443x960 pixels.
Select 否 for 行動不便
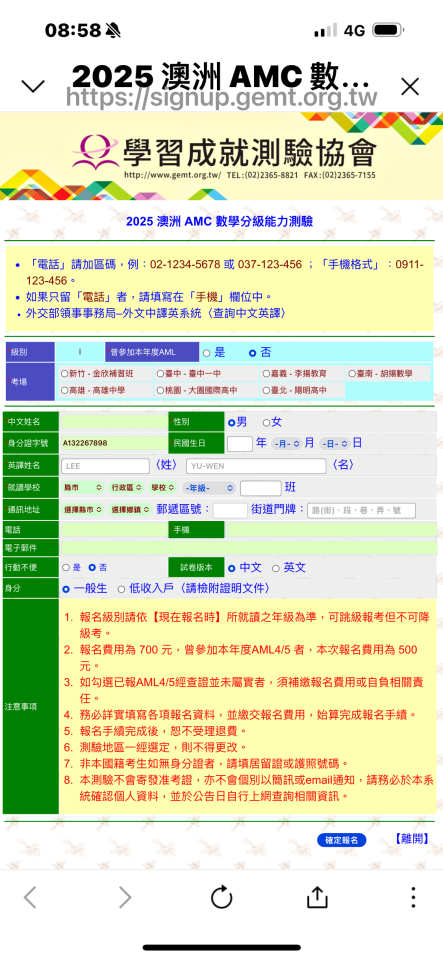pyautogui.click(x=93, y=568)
